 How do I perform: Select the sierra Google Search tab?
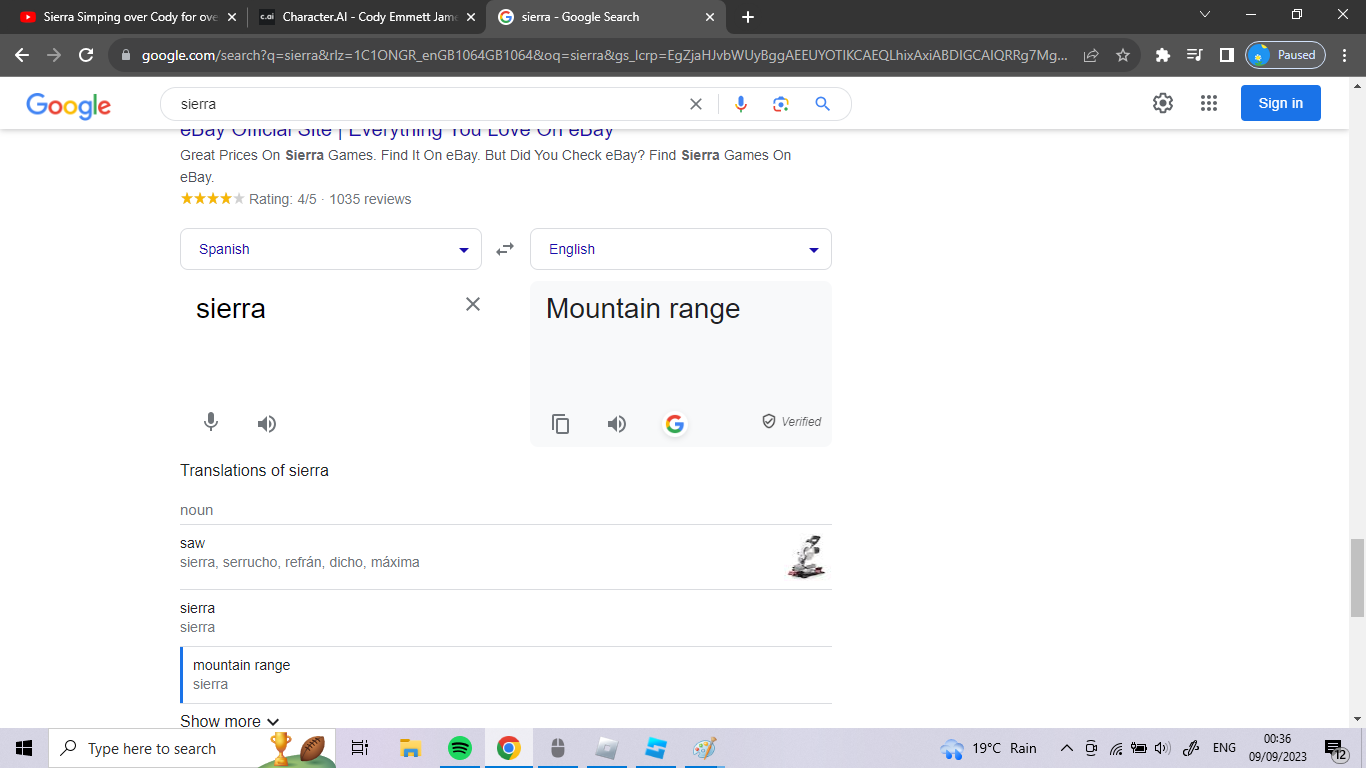point(605,17)
